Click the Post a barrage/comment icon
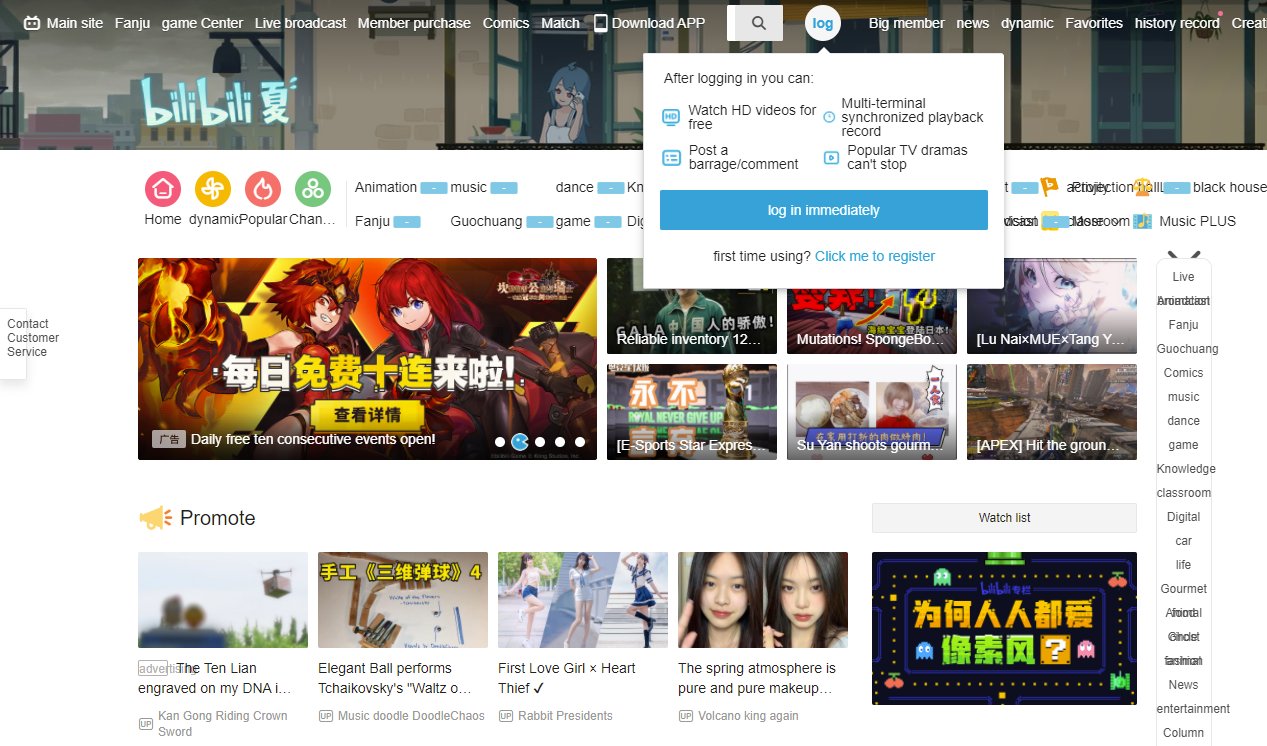Screen dimensions: 1267x746 tap(671, 157)
